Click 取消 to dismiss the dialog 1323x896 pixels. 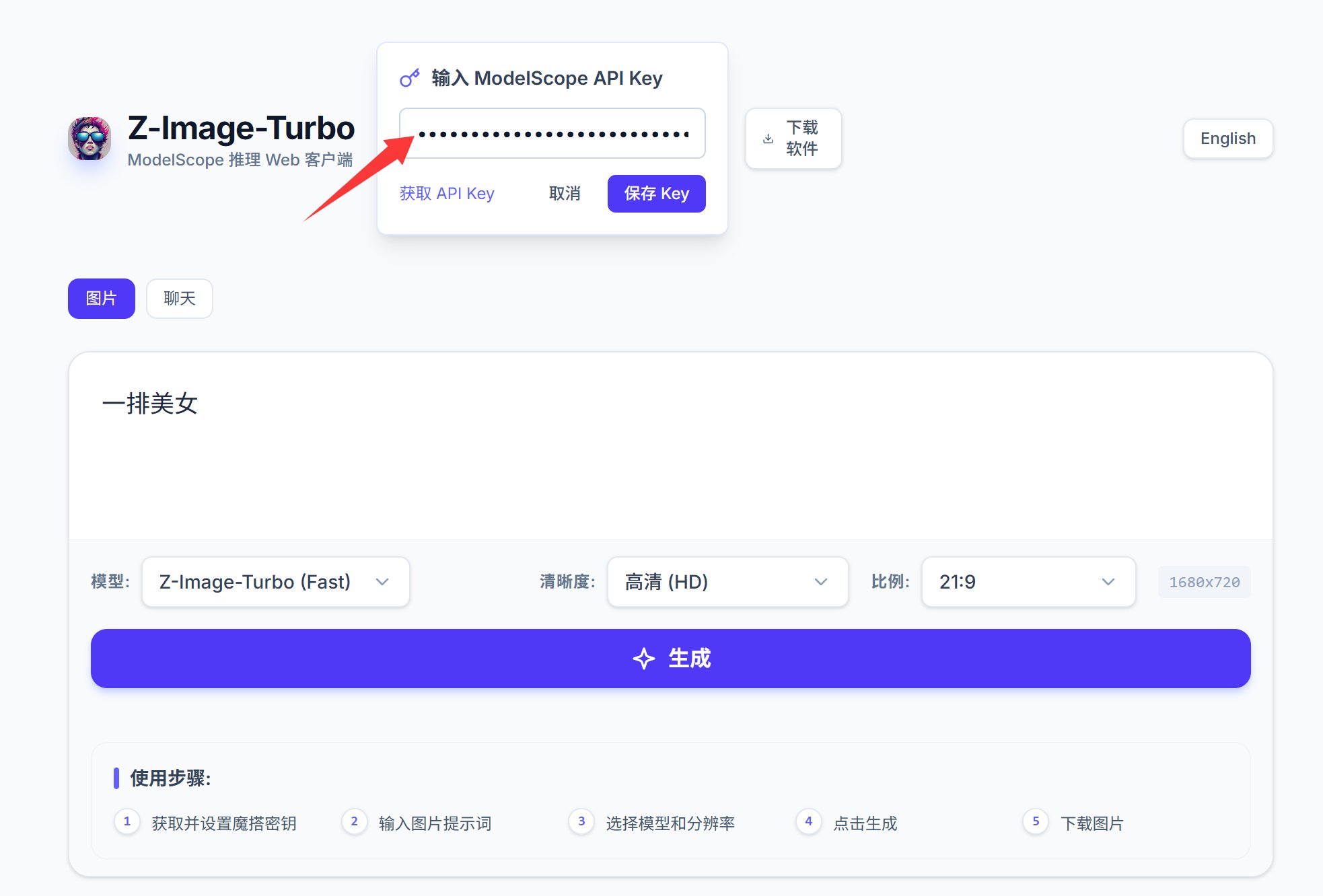coord(564,194)
